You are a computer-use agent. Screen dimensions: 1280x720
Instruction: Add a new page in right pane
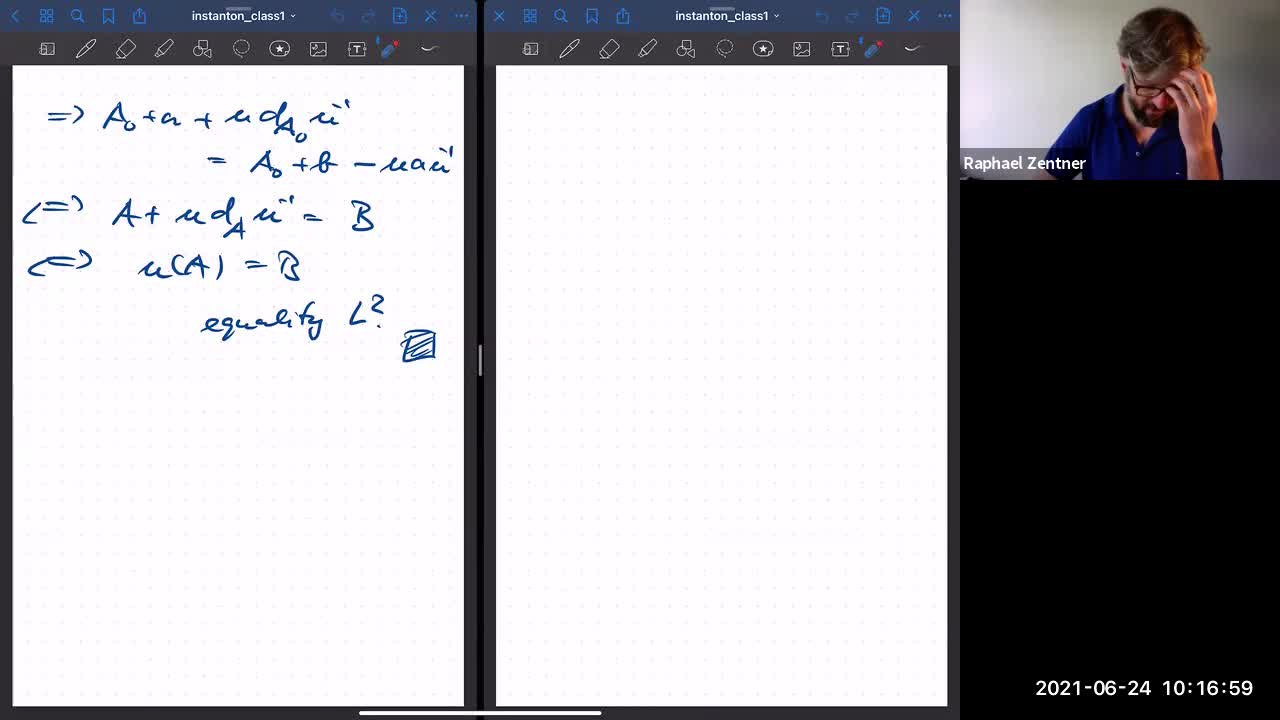(x=883, y=16)
